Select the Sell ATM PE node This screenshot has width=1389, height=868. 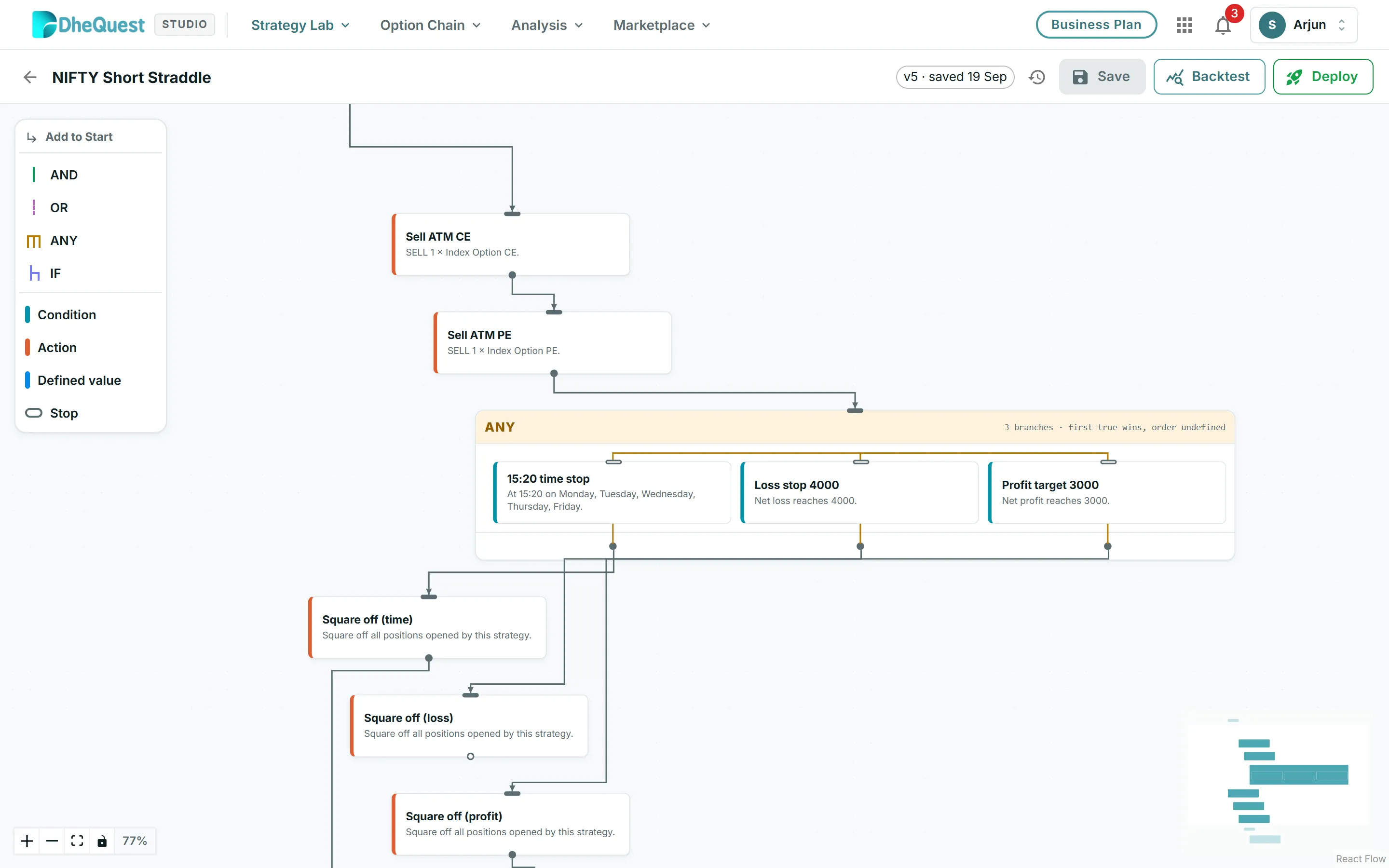[552, 343]
